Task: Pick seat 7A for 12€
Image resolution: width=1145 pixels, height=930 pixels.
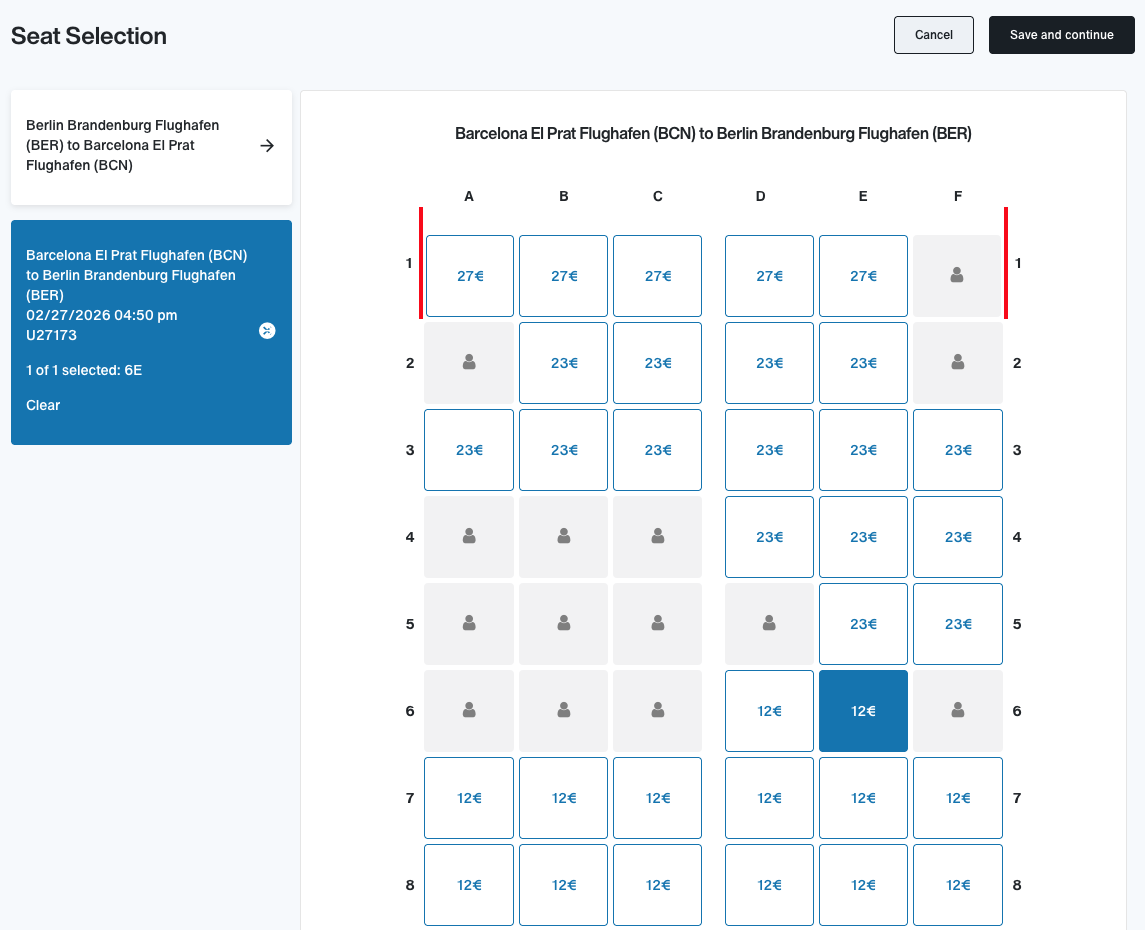Action: 469,798
